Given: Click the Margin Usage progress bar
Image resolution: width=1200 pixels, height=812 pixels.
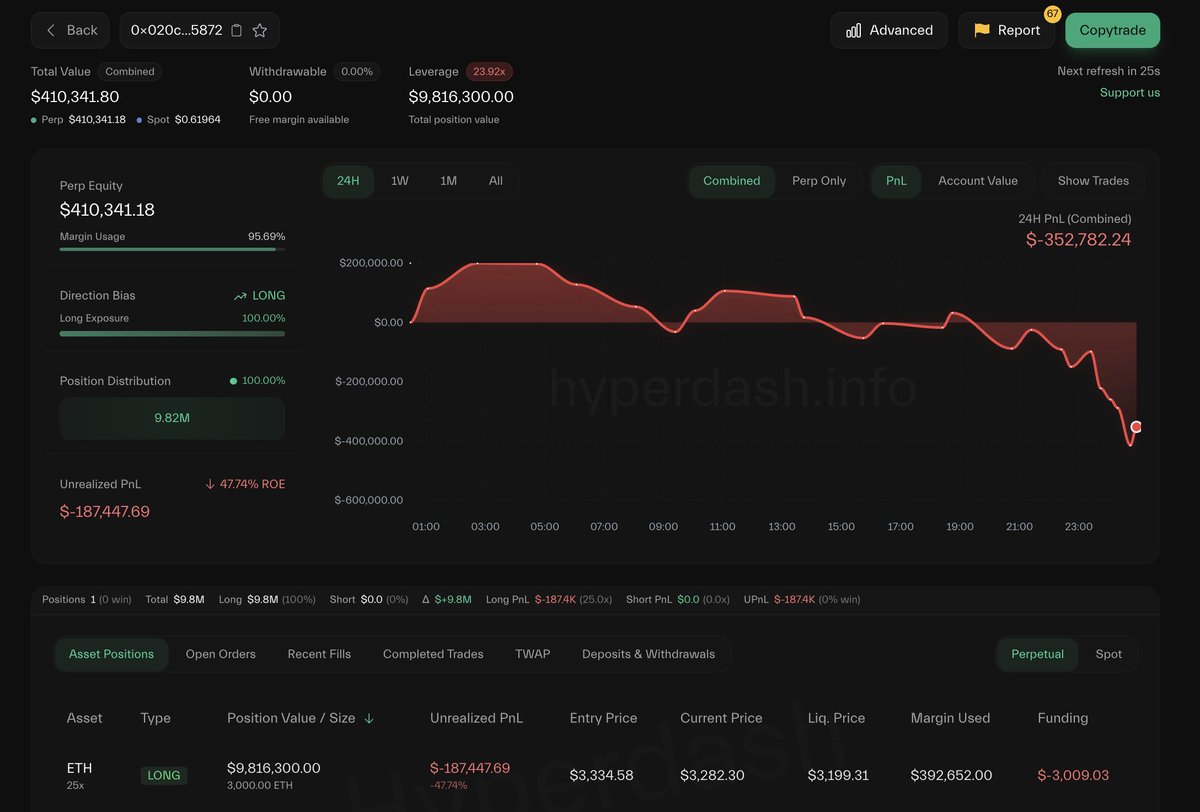Looking at the screenshot, I should [x=172, y=249].
